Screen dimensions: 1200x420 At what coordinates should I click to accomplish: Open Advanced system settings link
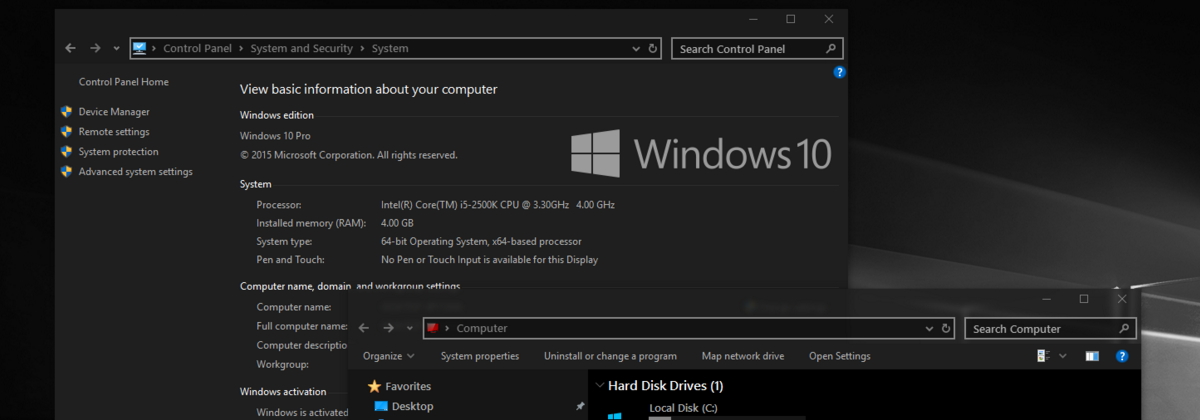tap(136, 172)
